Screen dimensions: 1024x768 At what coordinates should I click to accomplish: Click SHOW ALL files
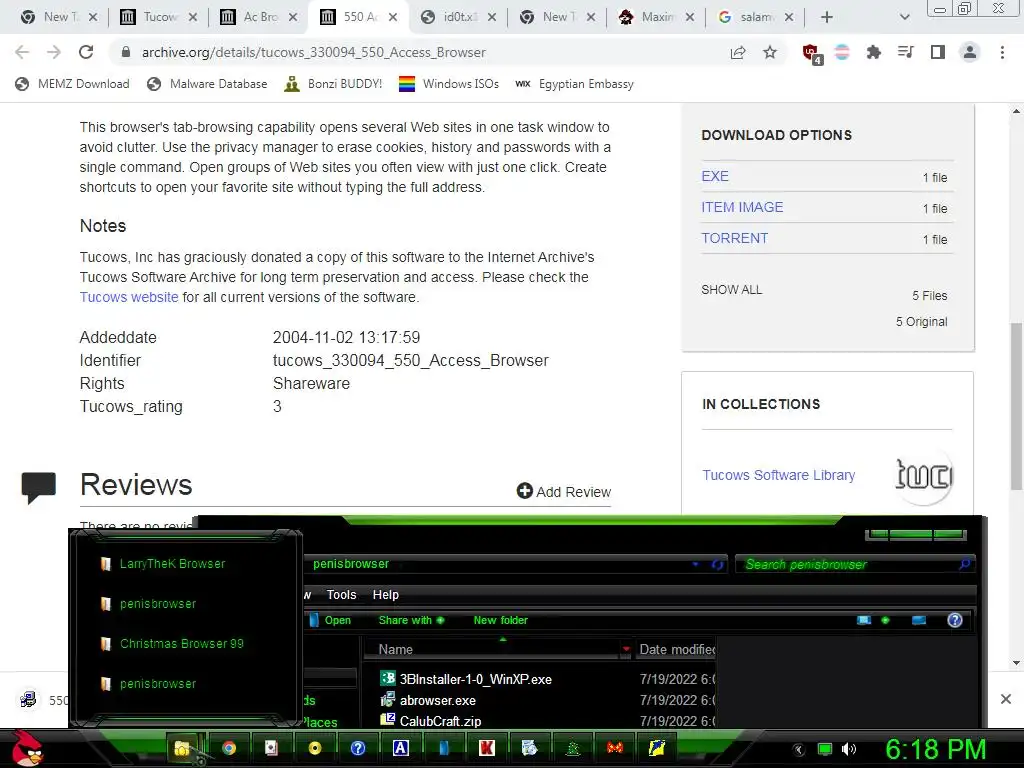pos(731,289)
